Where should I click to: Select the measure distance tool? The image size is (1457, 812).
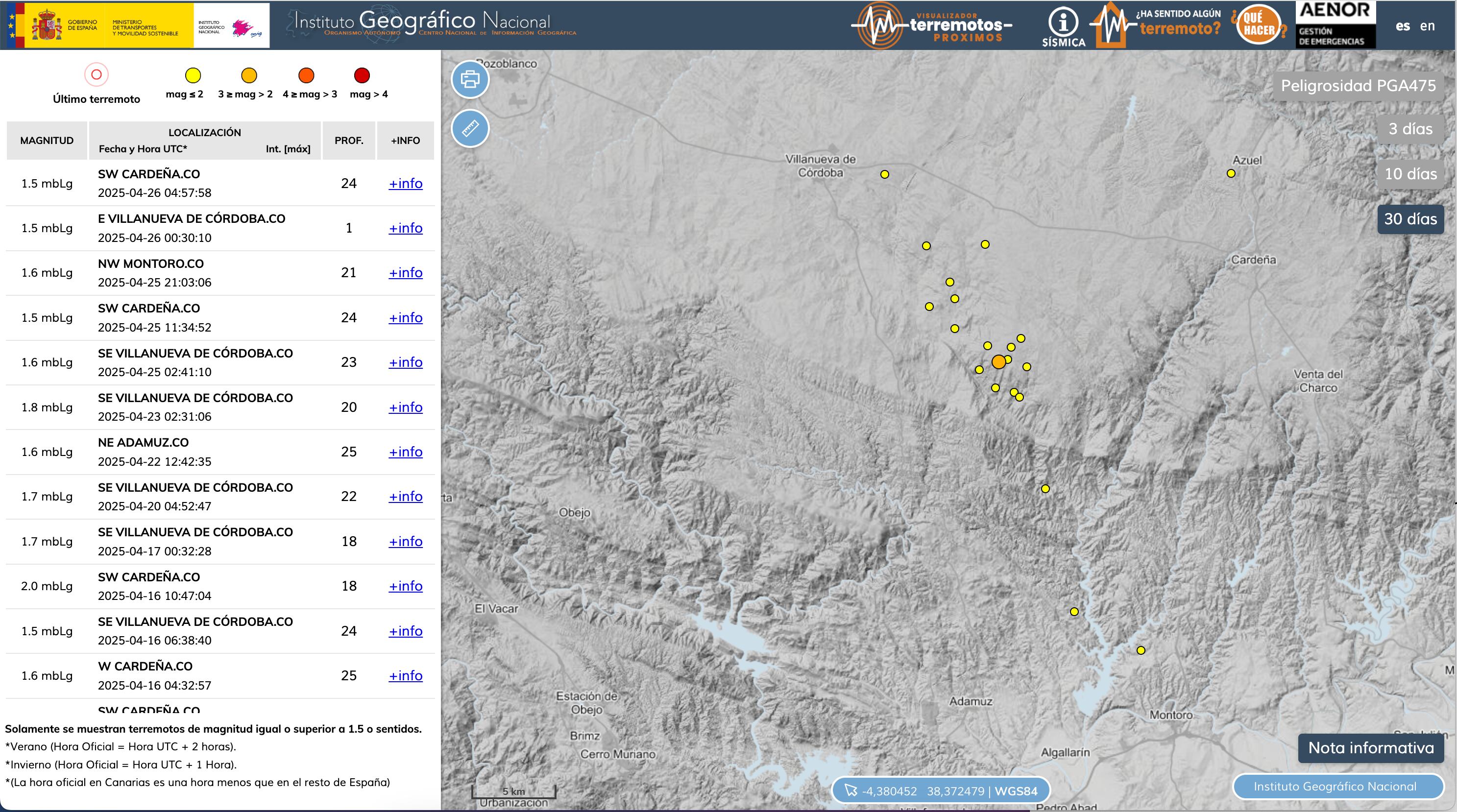coord(471,129)
